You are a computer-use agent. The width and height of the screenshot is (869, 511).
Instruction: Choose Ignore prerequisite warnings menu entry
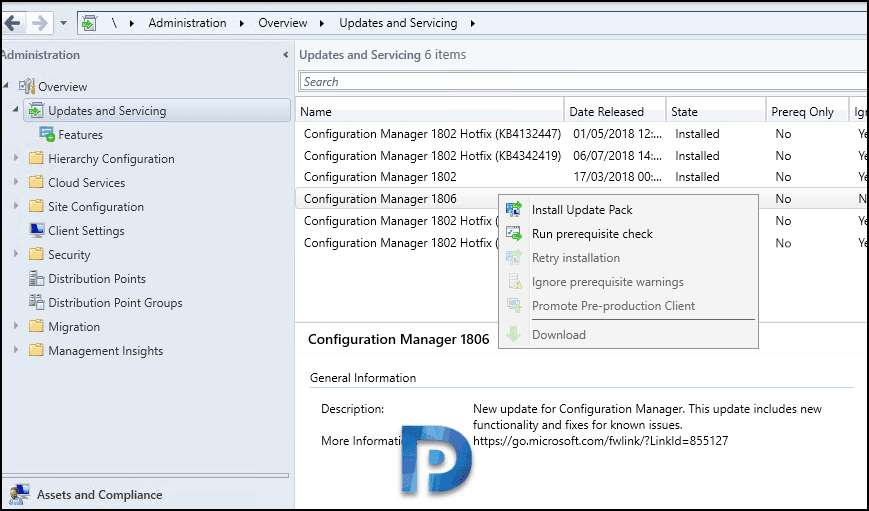point(628,282)
